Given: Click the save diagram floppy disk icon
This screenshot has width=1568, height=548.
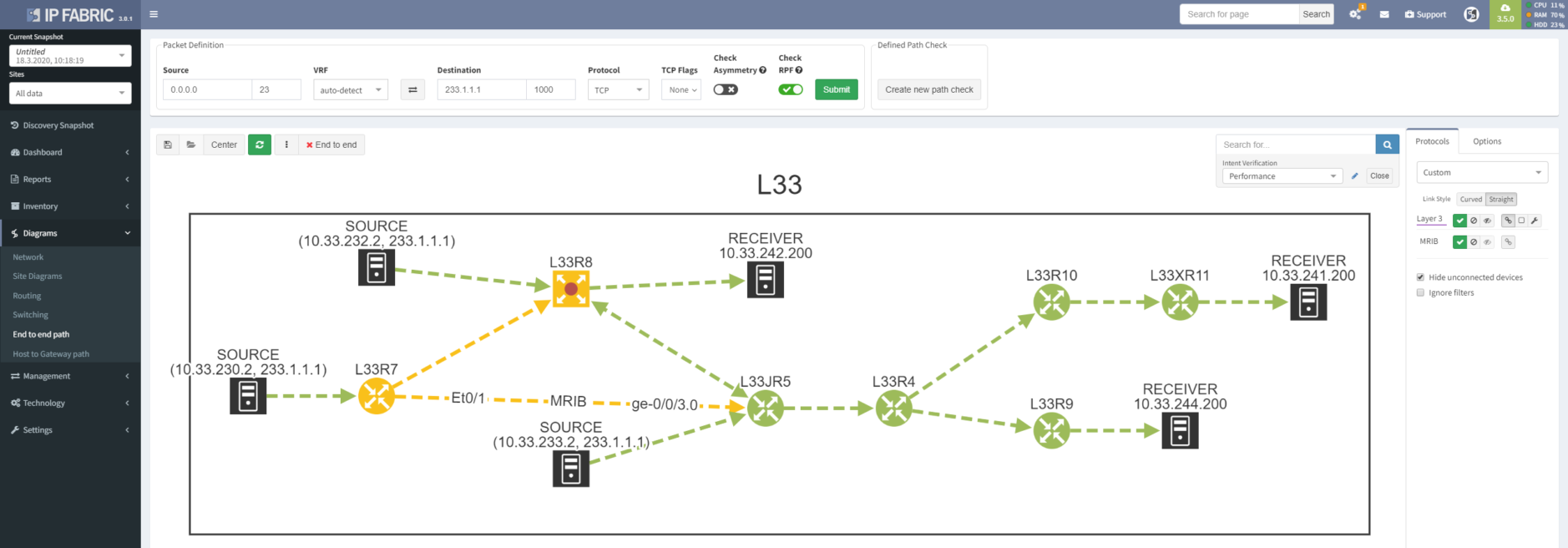Looking at the screenshot, I should tap(168, 145).
